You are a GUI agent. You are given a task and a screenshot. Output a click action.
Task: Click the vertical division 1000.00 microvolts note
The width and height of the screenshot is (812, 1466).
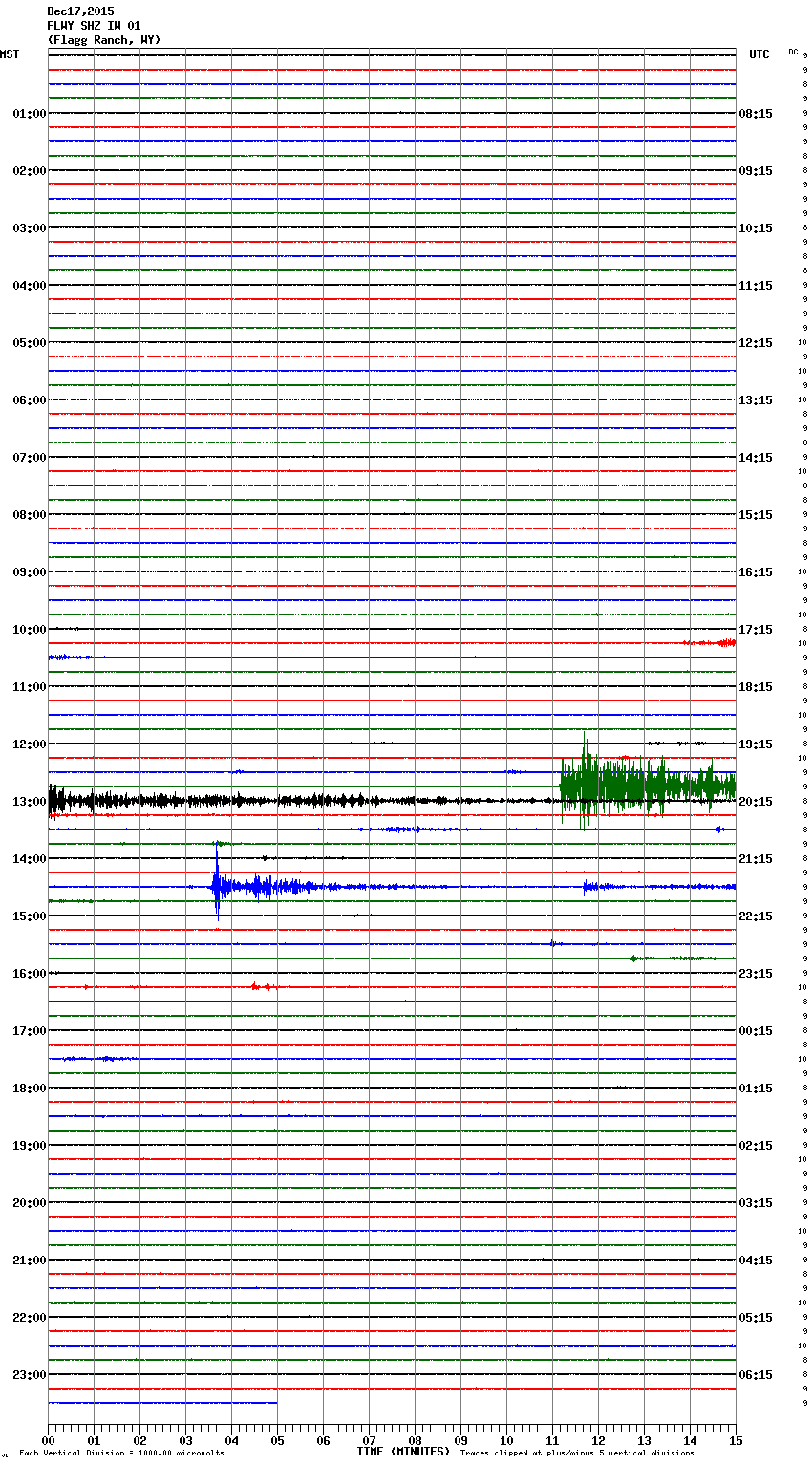(x=121, y=1454)
